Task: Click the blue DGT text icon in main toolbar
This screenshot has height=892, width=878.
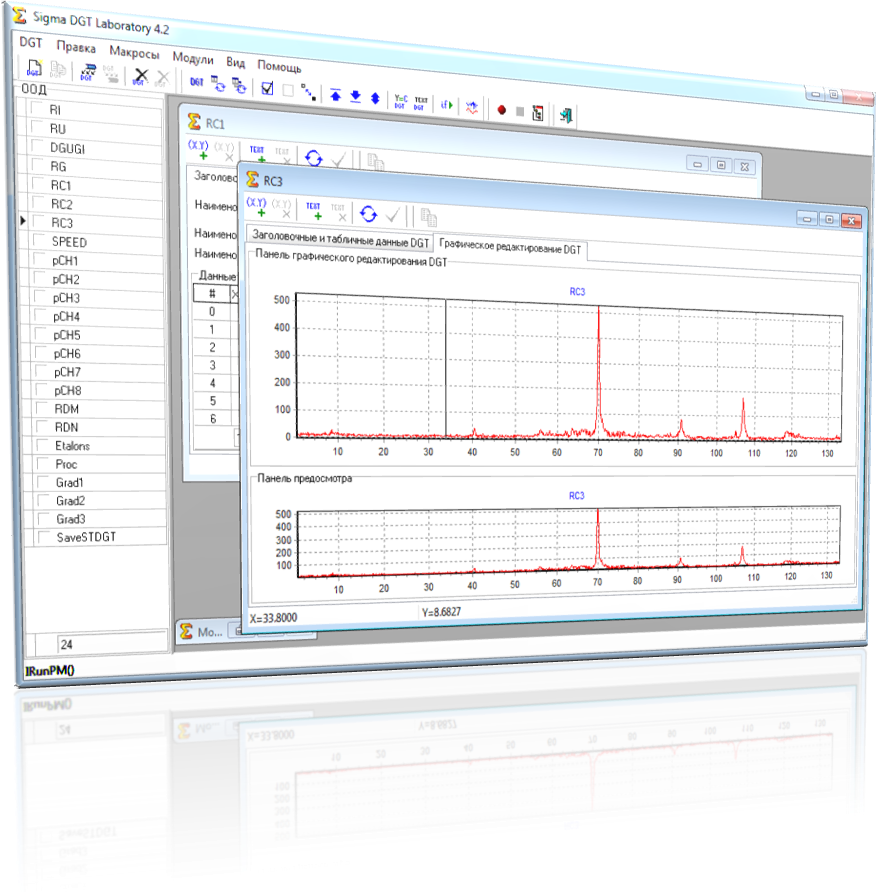Action: 196,82
